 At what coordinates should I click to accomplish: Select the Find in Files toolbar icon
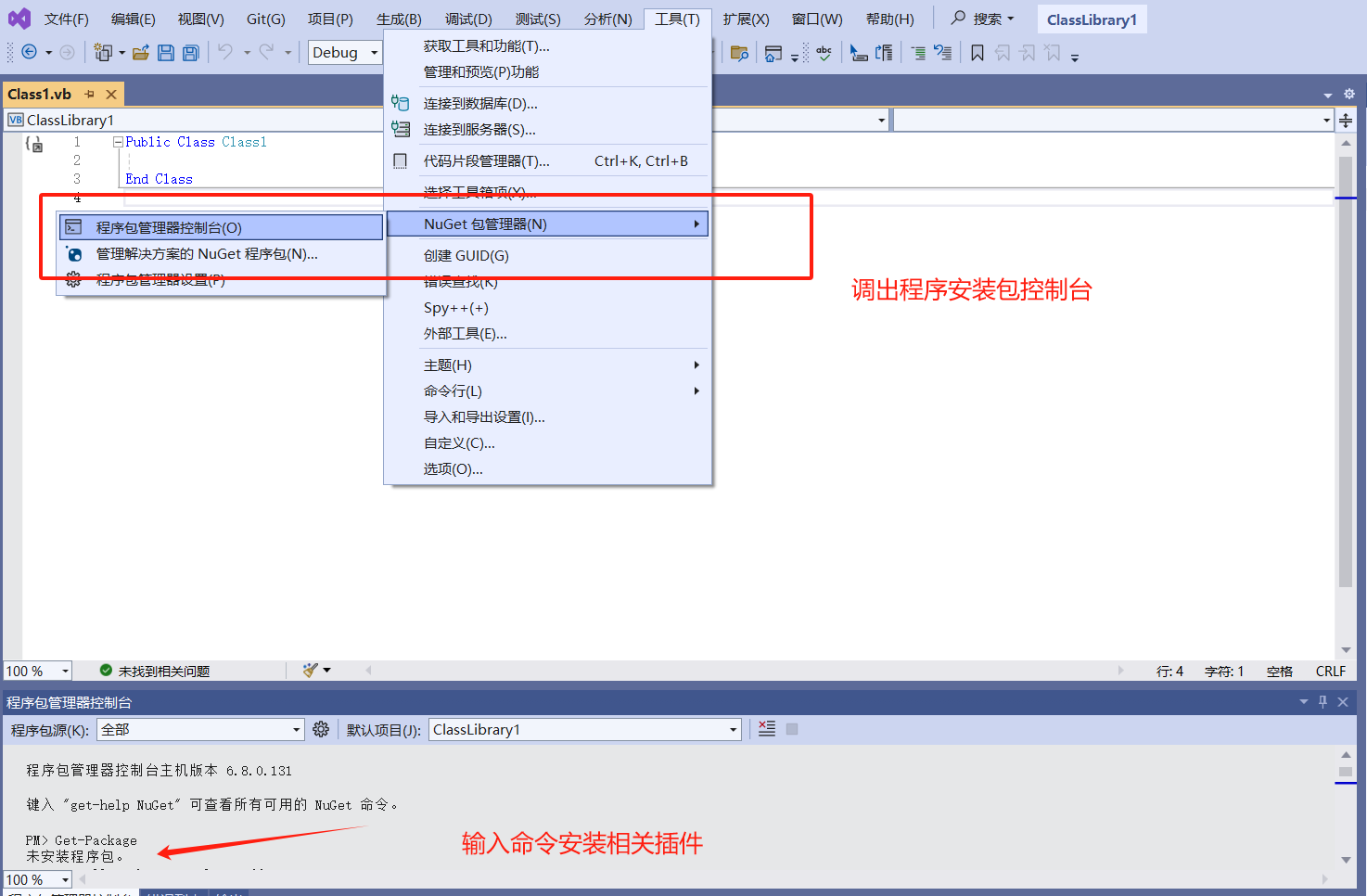[x=740, y=53]
